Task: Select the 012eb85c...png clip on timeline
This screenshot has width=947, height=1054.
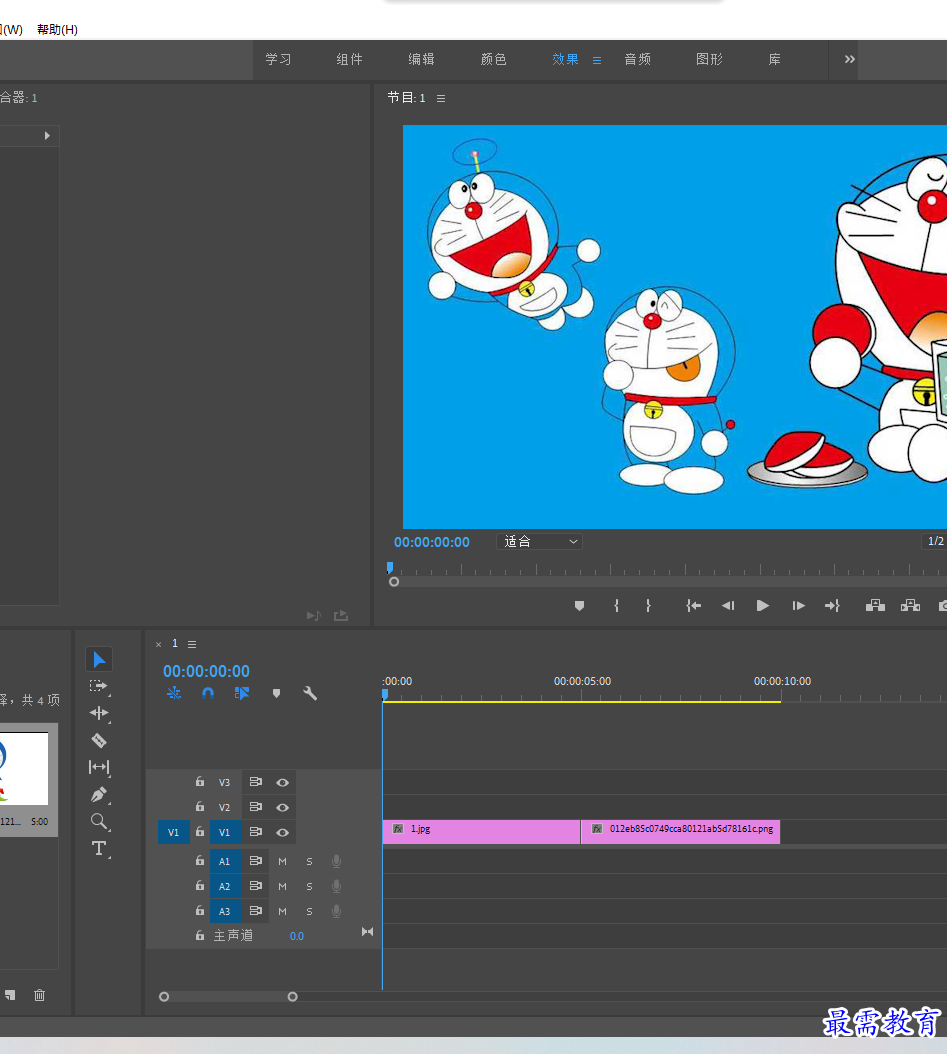Action: (x=681, y=832)
